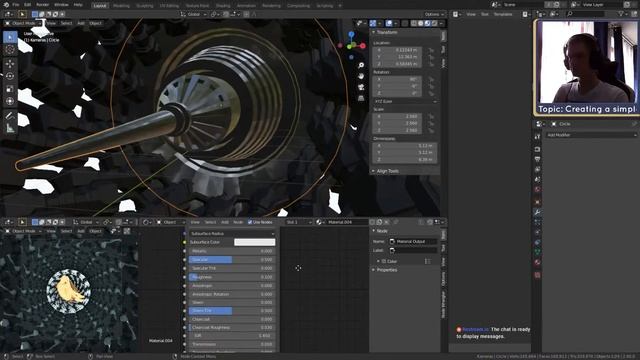Viewport: 640px width, 360px height.
Task: Switch to material preview shading
Action: click(427, 23)
